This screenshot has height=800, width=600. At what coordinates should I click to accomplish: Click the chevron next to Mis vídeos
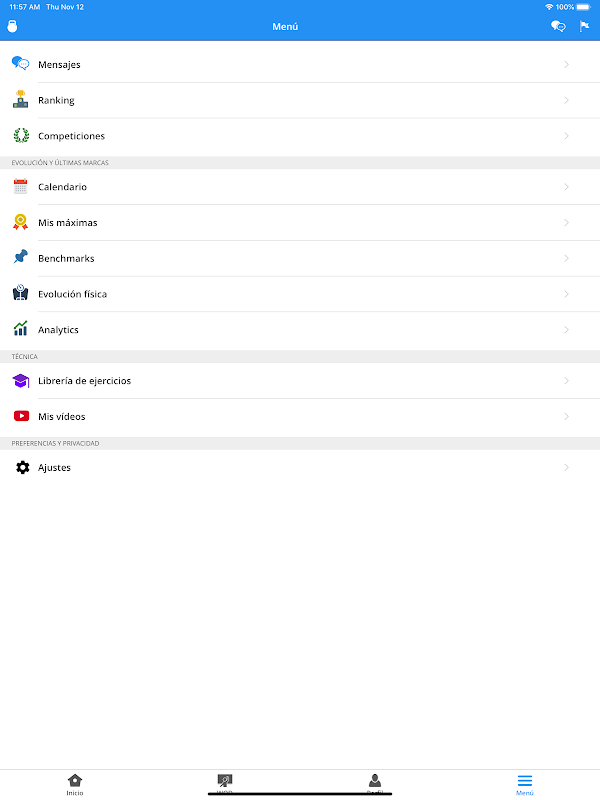pyautogui.click(x=566, y=416)
